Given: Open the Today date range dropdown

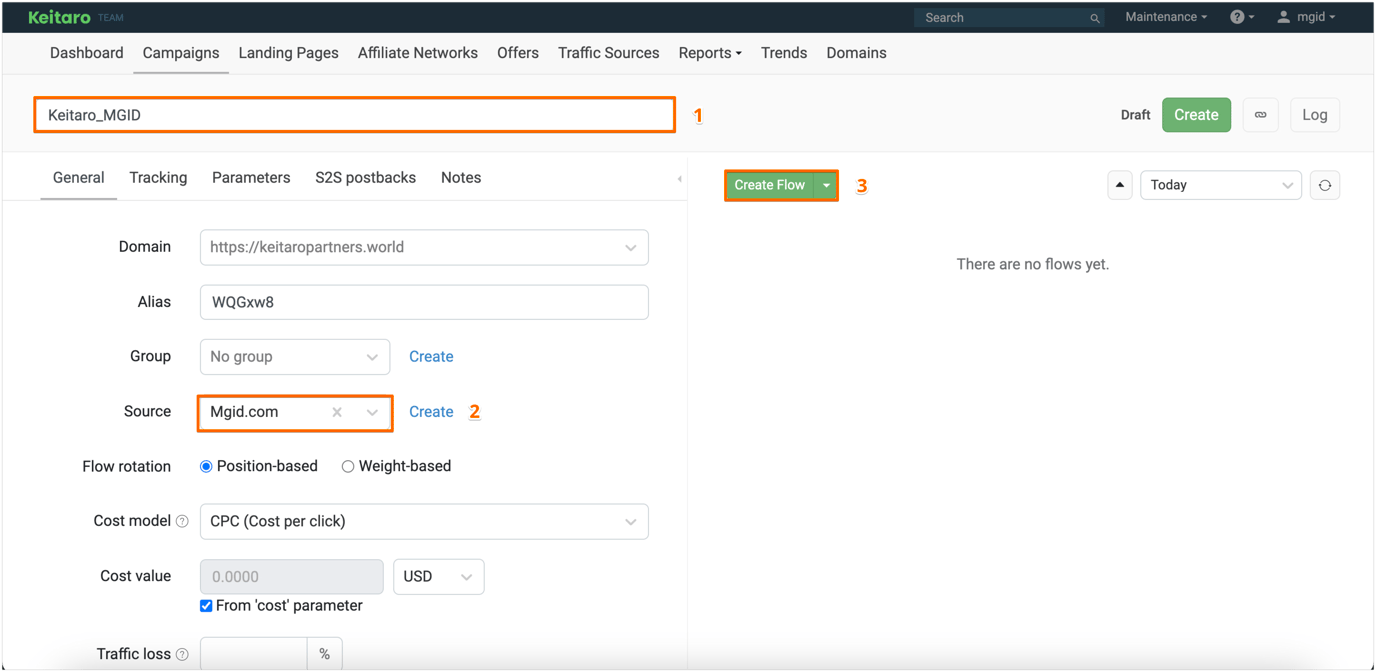Looking at the screenshot, I should click(x=1220, y=185).
